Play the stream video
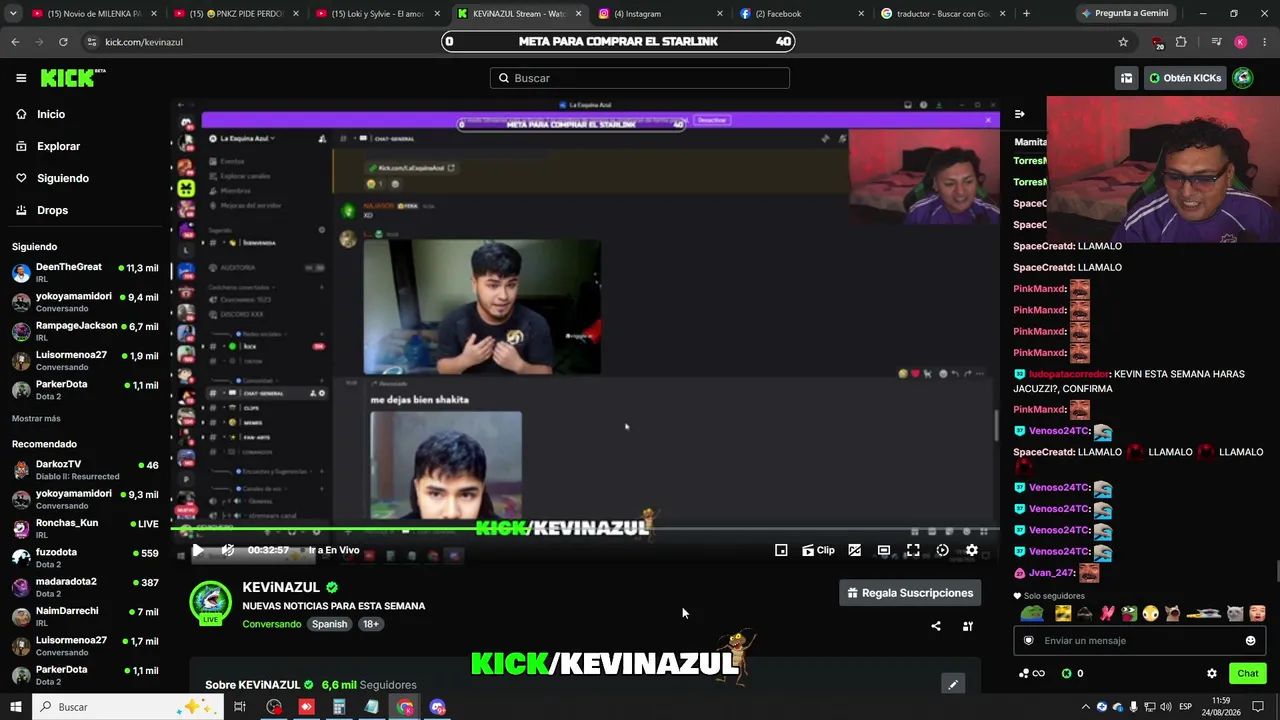1280x720 pixels. tap(198, 550)
